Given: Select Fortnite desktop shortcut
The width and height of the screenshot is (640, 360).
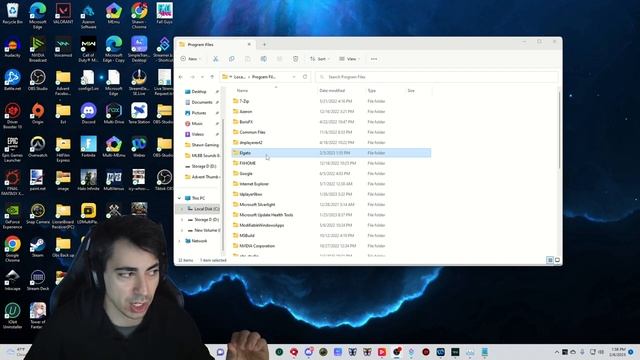Looking at the screenshot, I should tap(88, 147).
